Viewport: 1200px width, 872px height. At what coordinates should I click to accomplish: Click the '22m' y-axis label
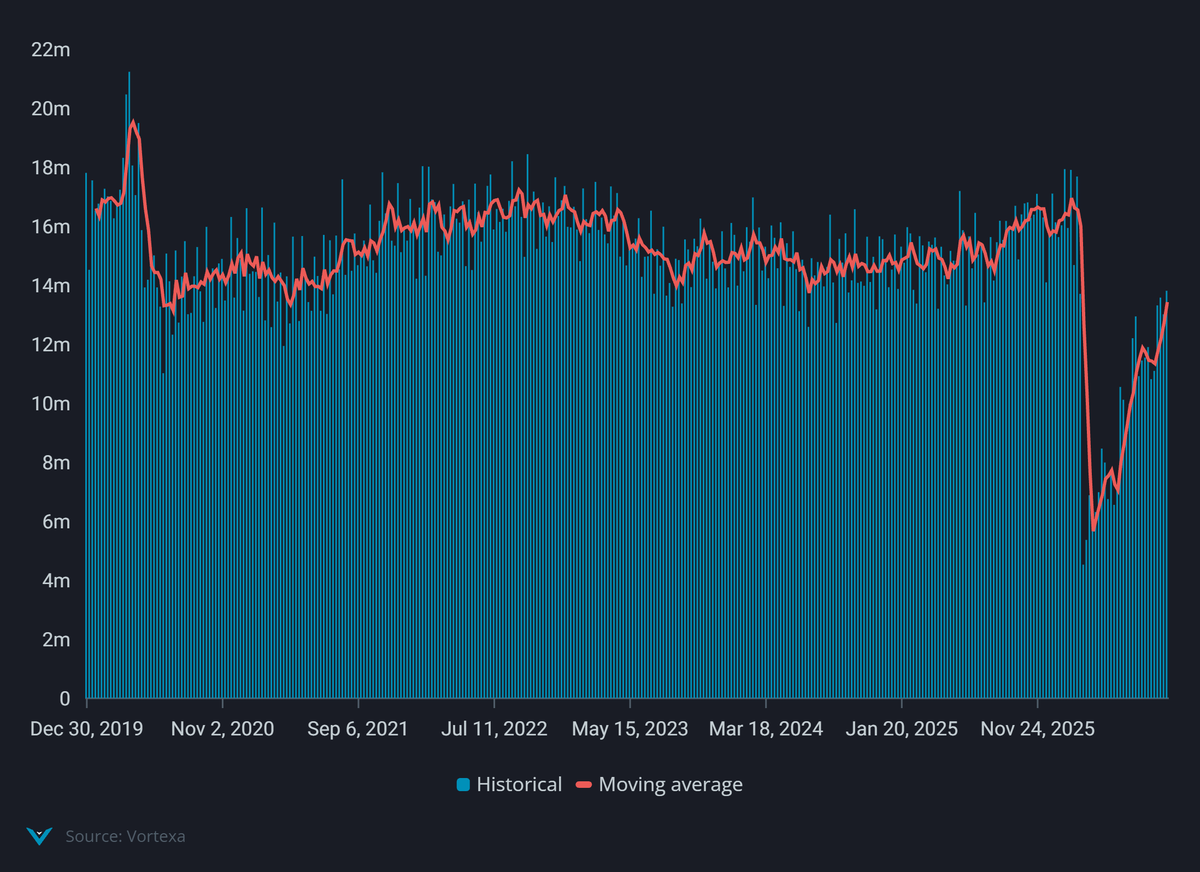[x=51, y=50]
